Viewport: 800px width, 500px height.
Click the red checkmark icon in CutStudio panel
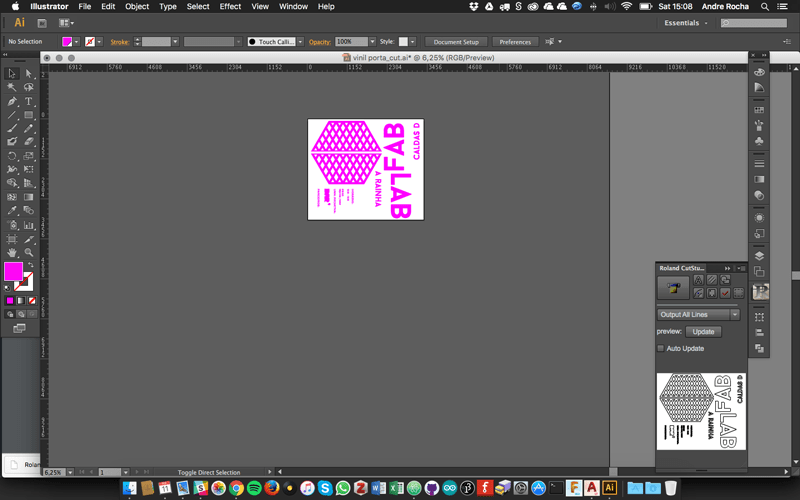click(x=725, y=293)
